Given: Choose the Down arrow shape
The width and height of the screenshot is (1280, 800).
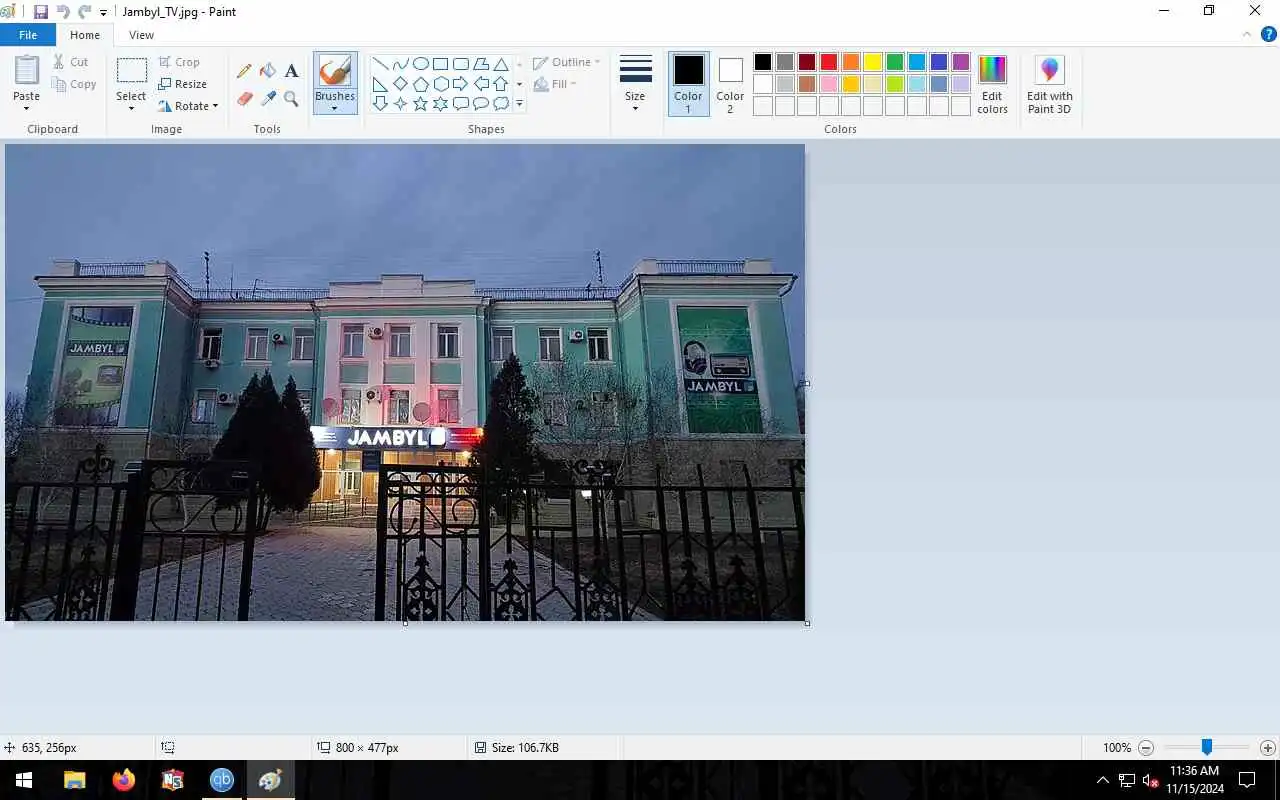Looking at the screenshot, I should point(381,104).
